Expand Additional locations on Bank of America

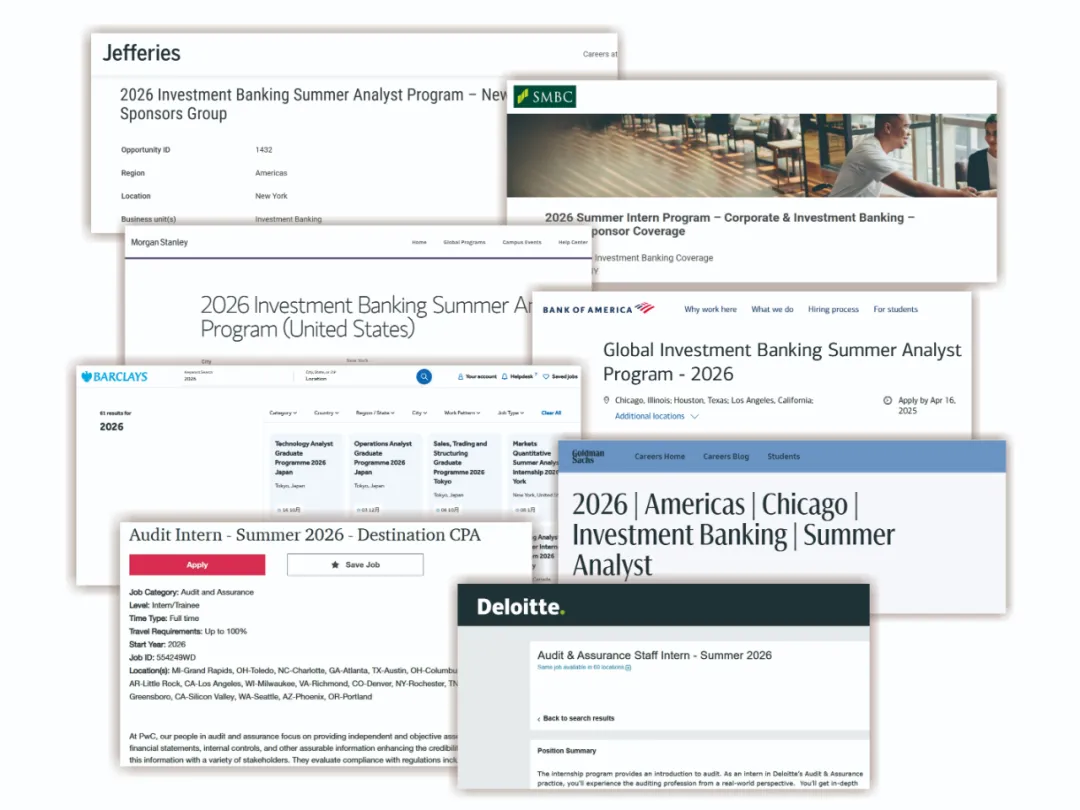[656, 416]
